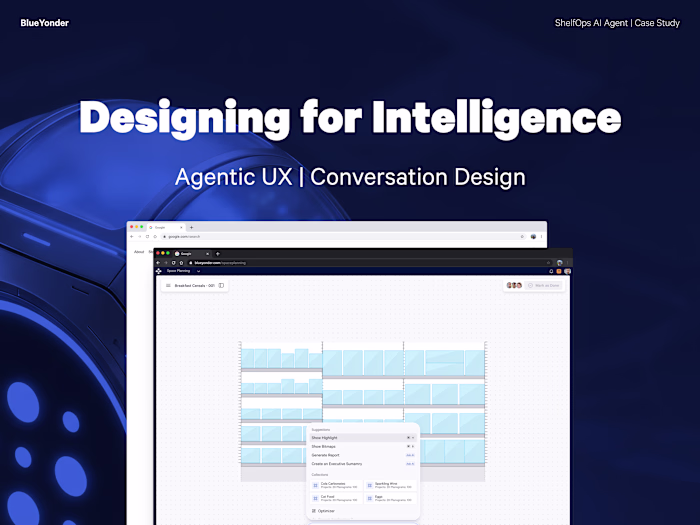The width and height of the screenshot is (700, 525).
Task: Select the Show Highlight suggestion
Action: (362, 438)
